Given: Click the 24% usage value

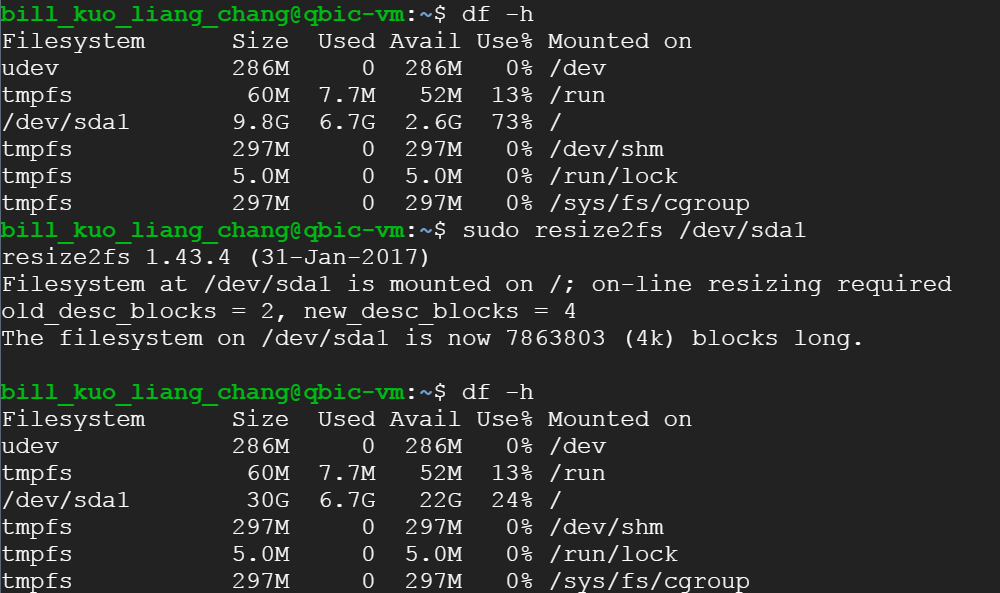Looking at the screenshot, I should [504, 500].
